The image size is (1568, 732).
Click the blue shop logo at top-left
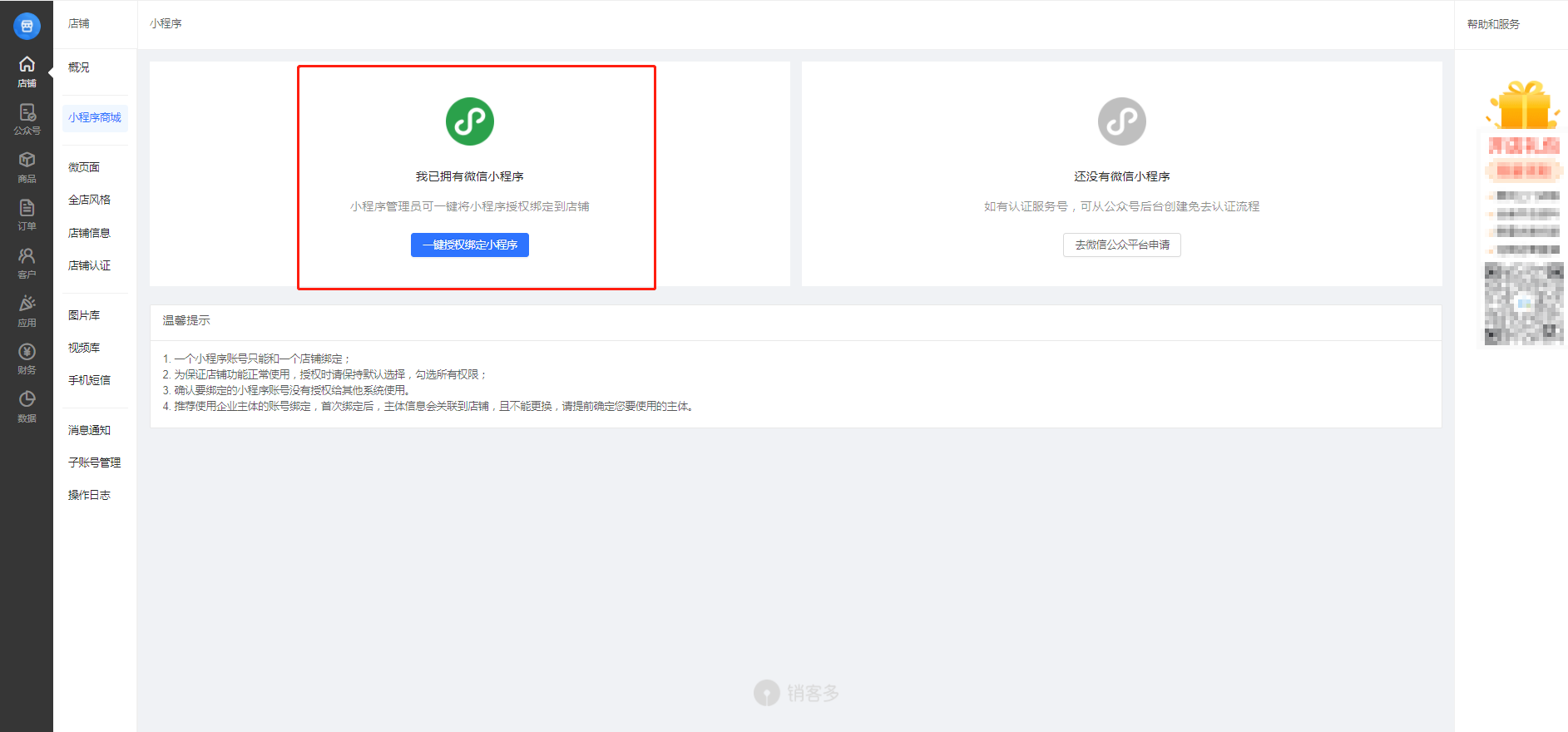[27, 26]
